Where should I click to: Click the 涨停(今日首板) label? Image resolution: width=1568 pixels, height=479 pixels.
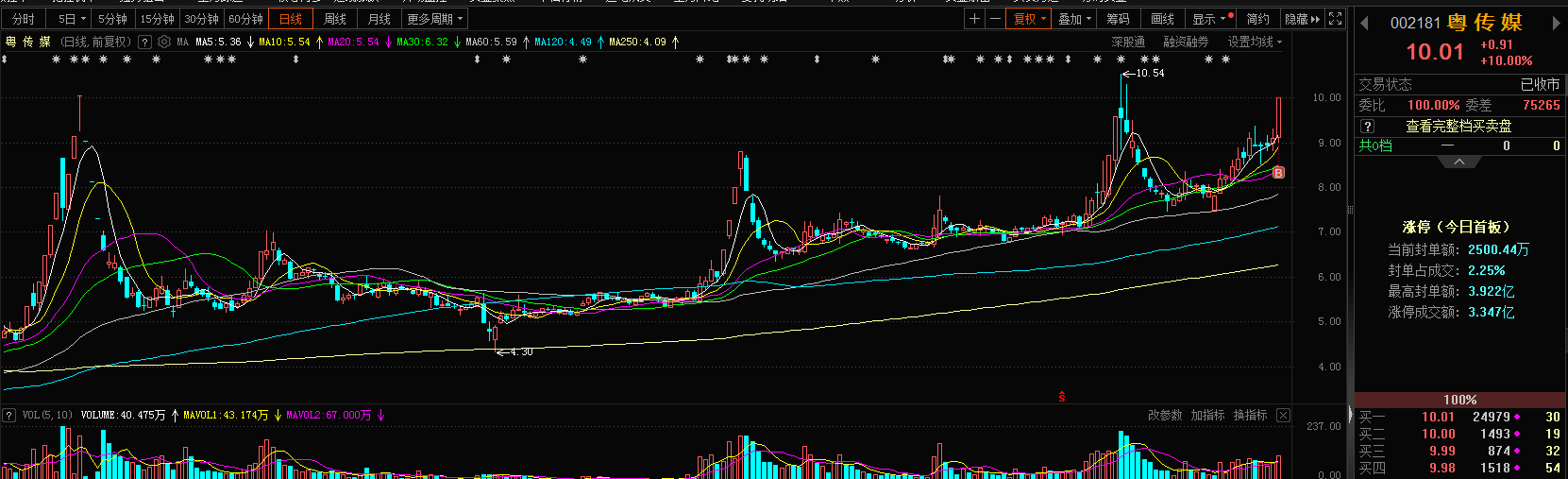(1456, 227)
